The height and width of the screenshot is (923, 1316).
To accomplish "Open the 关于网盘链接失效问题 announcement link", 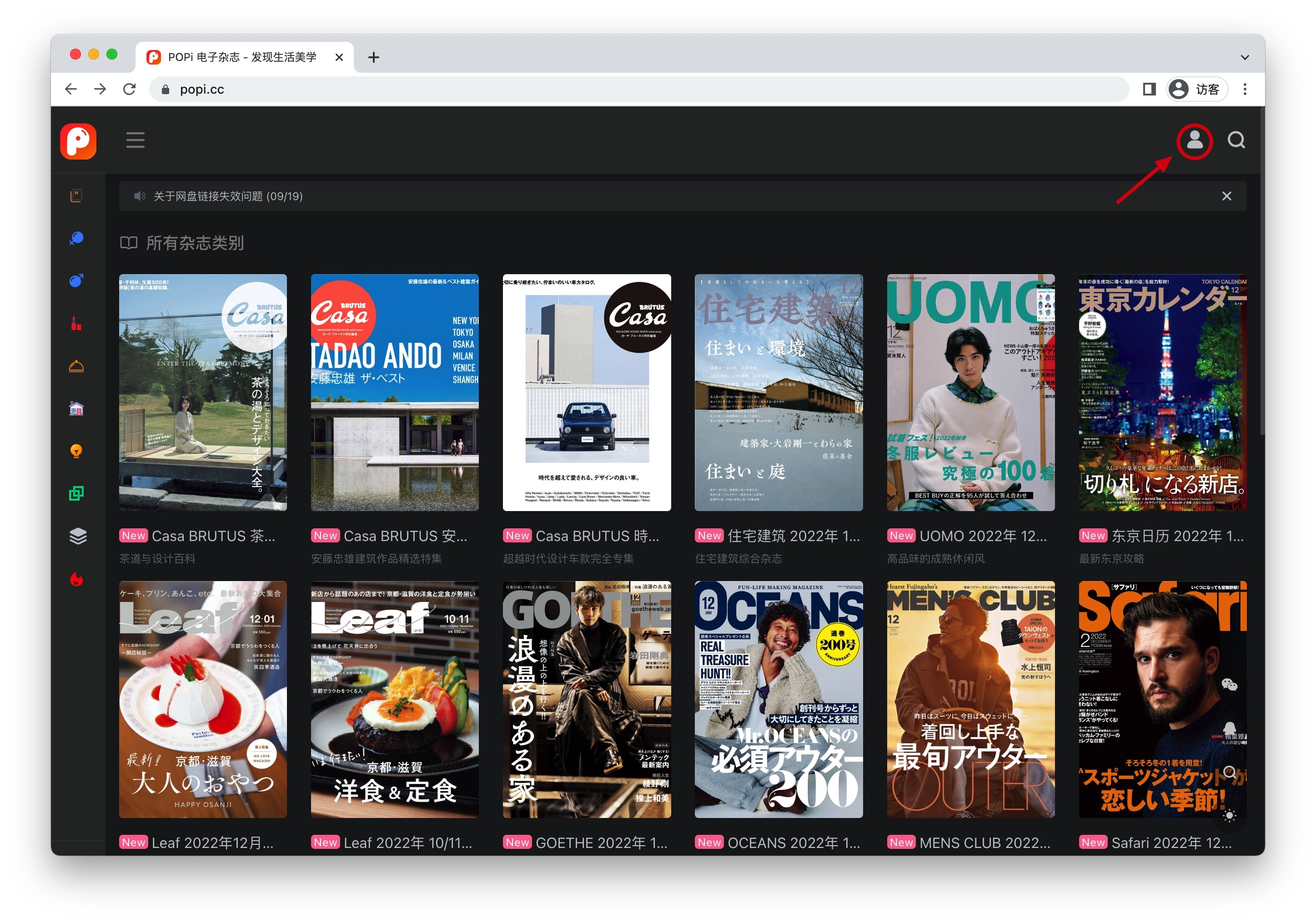I will (227, 196).
